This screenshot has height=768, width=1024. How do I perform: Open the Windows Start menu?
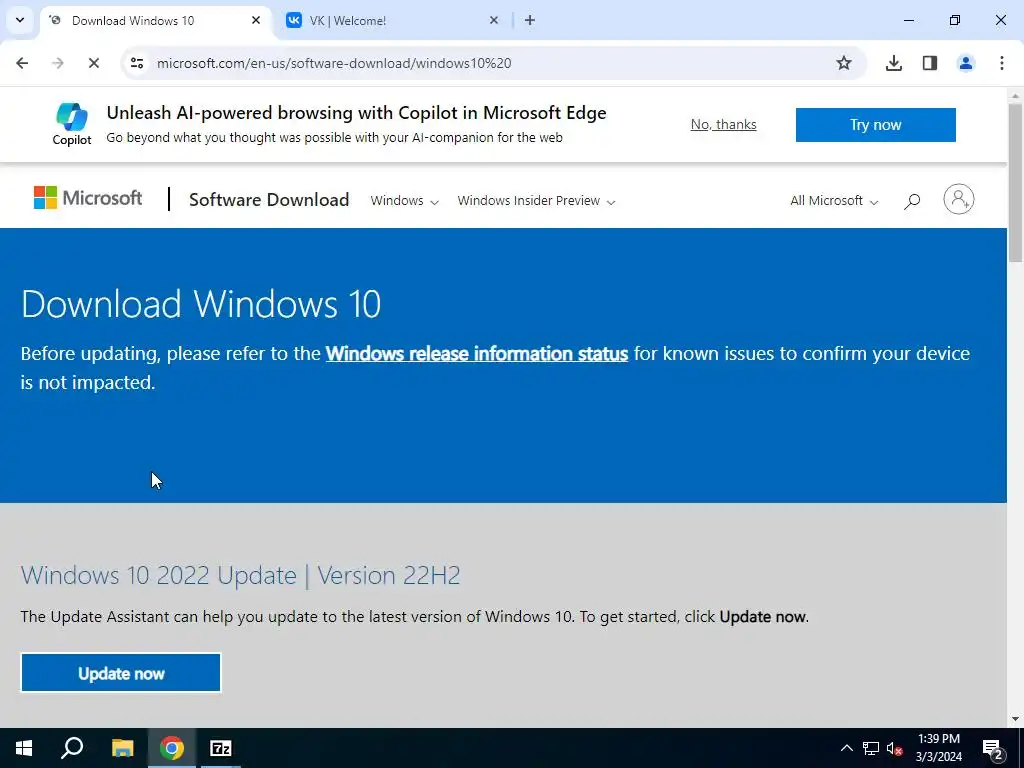[x=24, y=748]
